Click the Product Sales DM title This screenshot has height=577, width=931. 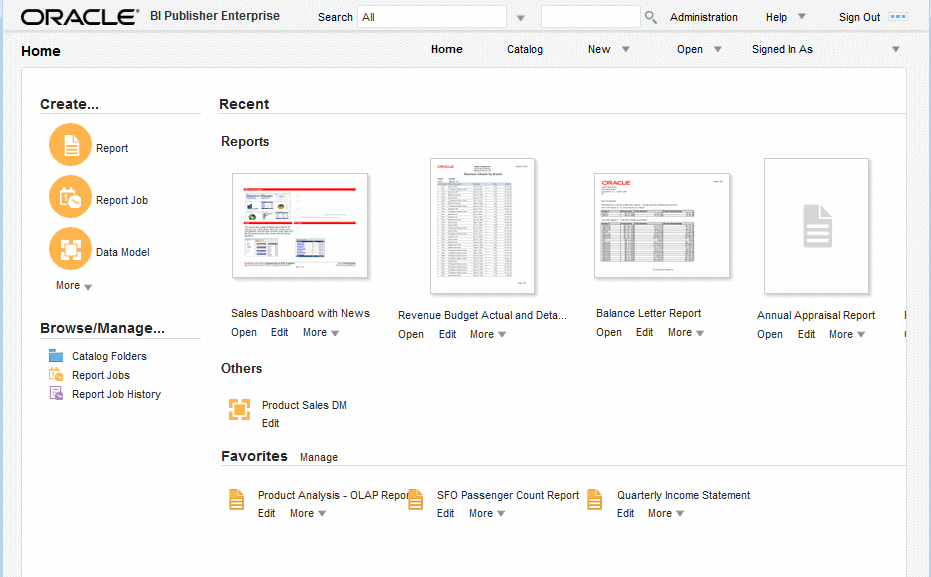[304, 405]
